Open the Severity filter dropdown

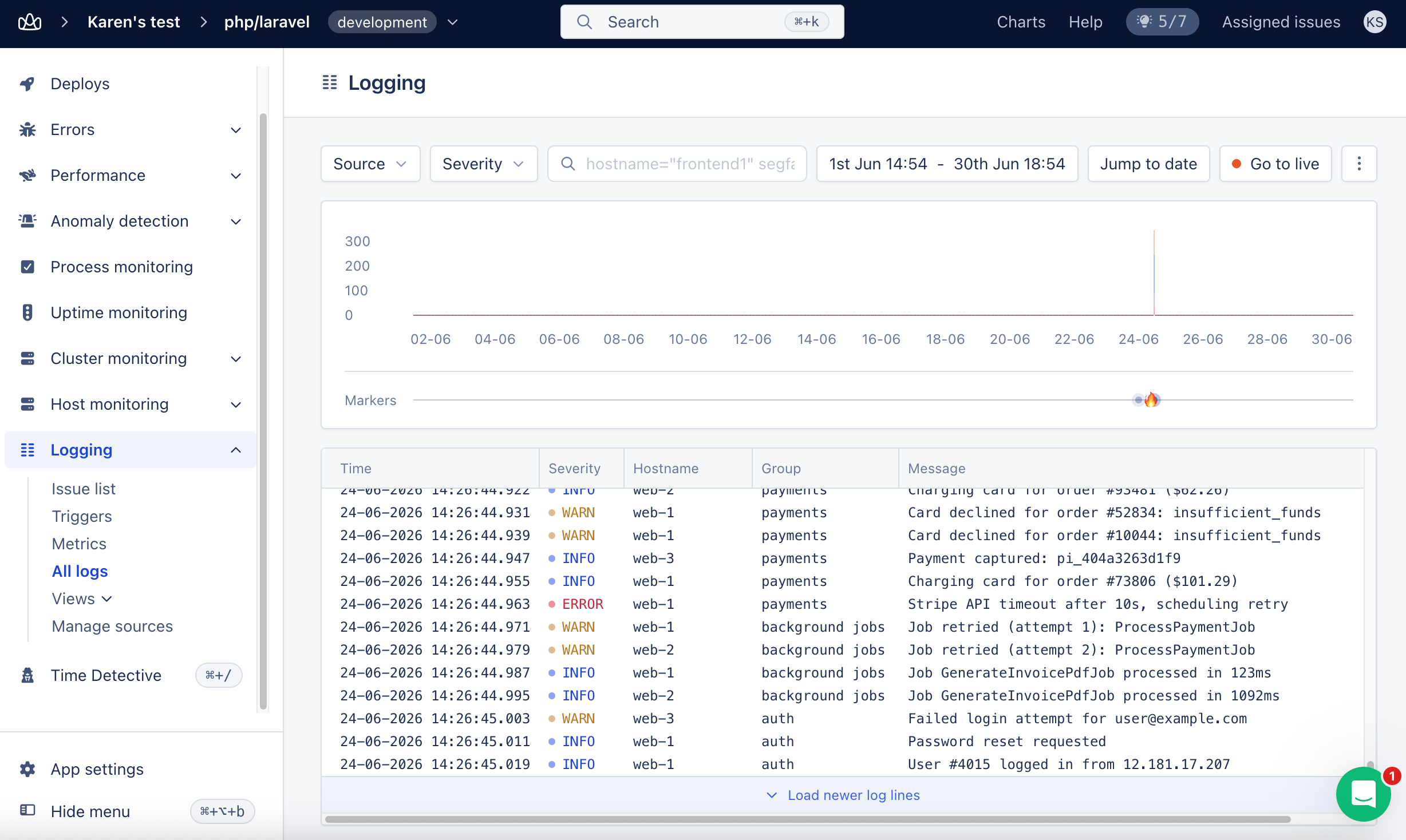tap(484, 164)
